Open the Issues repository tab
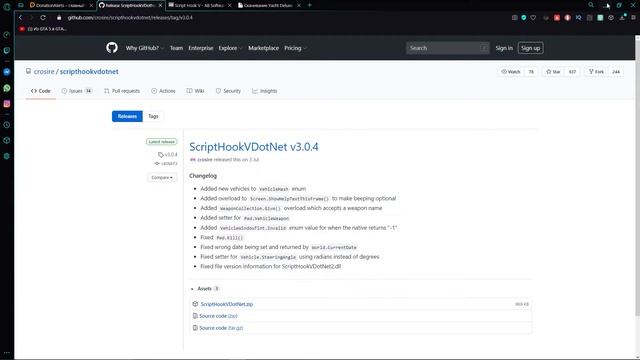Screen dimensions: 640x360 click(77, 91)
